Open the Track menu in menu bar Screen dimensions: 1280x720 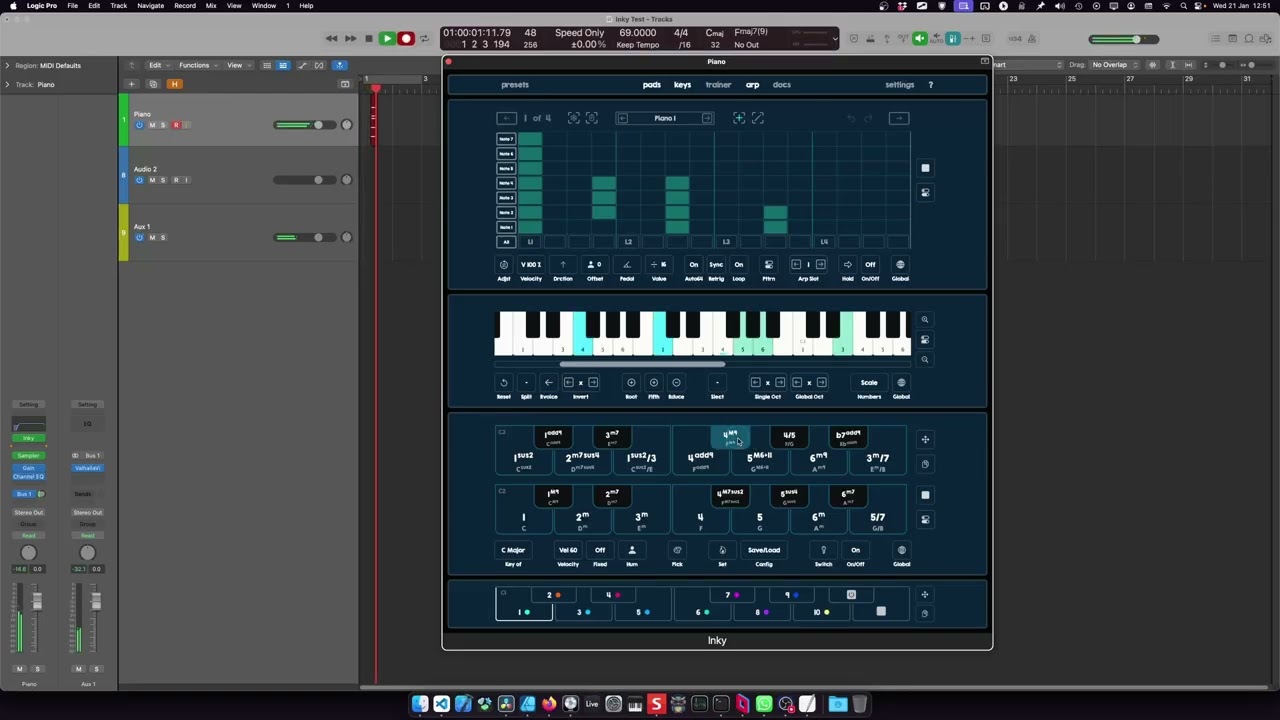pyautogui.click(x=119, y=6)
